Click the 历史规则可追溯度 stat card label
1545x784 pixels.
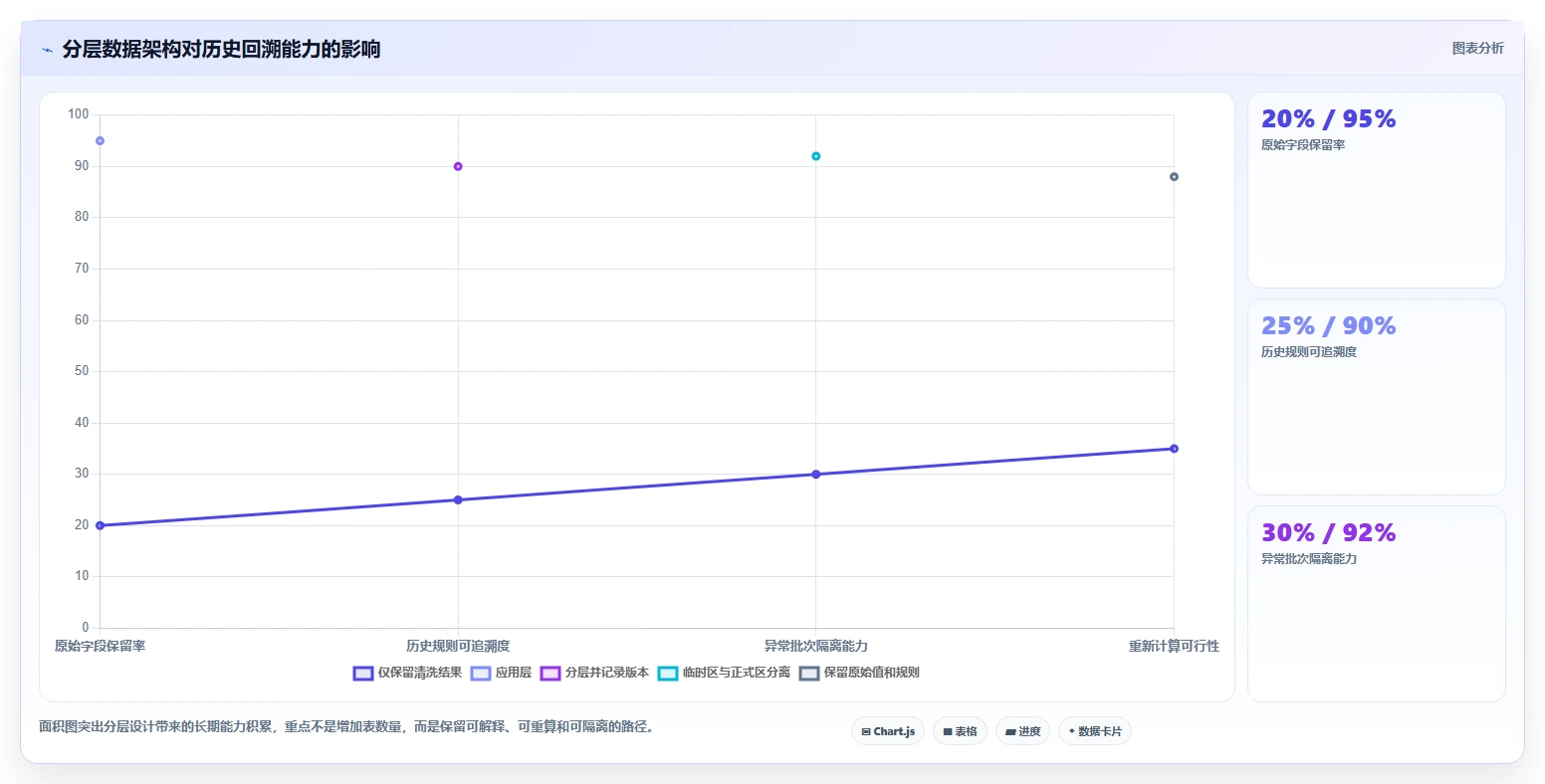[1309, 352]
